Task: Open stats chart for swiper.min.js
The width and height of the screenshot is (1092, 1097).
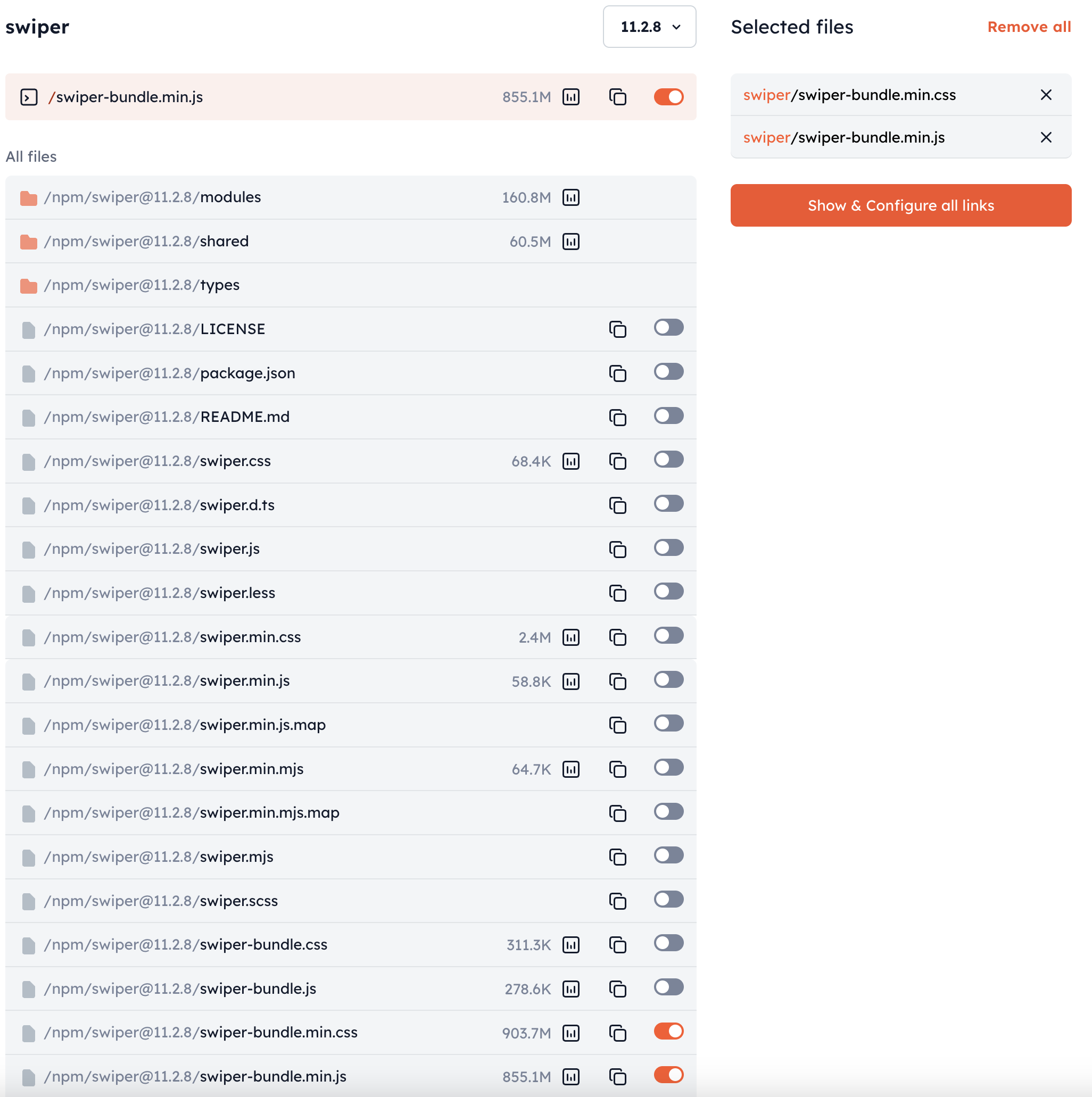Action: (x=570, y=681)
